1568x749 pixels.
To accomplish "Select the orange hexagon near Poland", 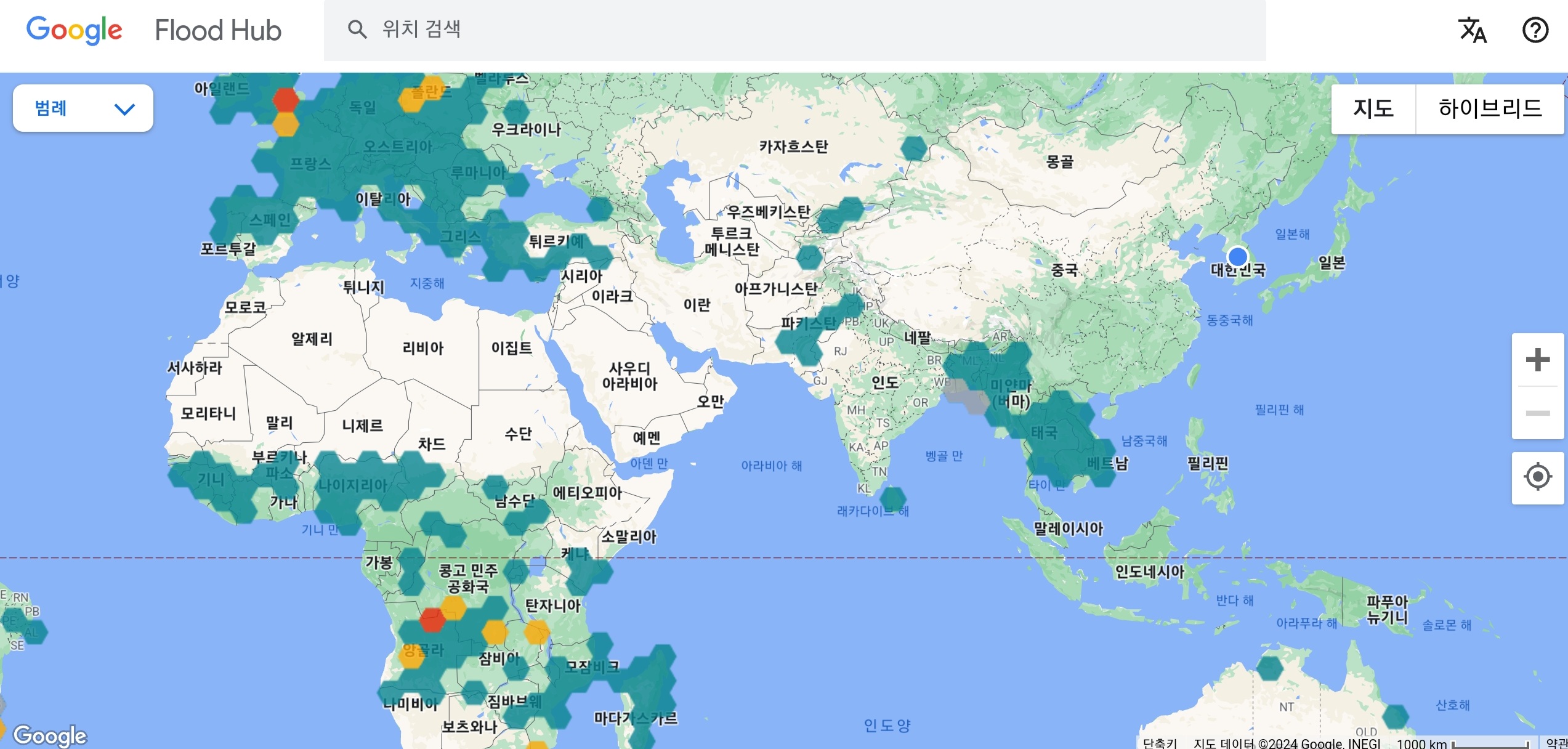I will tap(415, 99).
